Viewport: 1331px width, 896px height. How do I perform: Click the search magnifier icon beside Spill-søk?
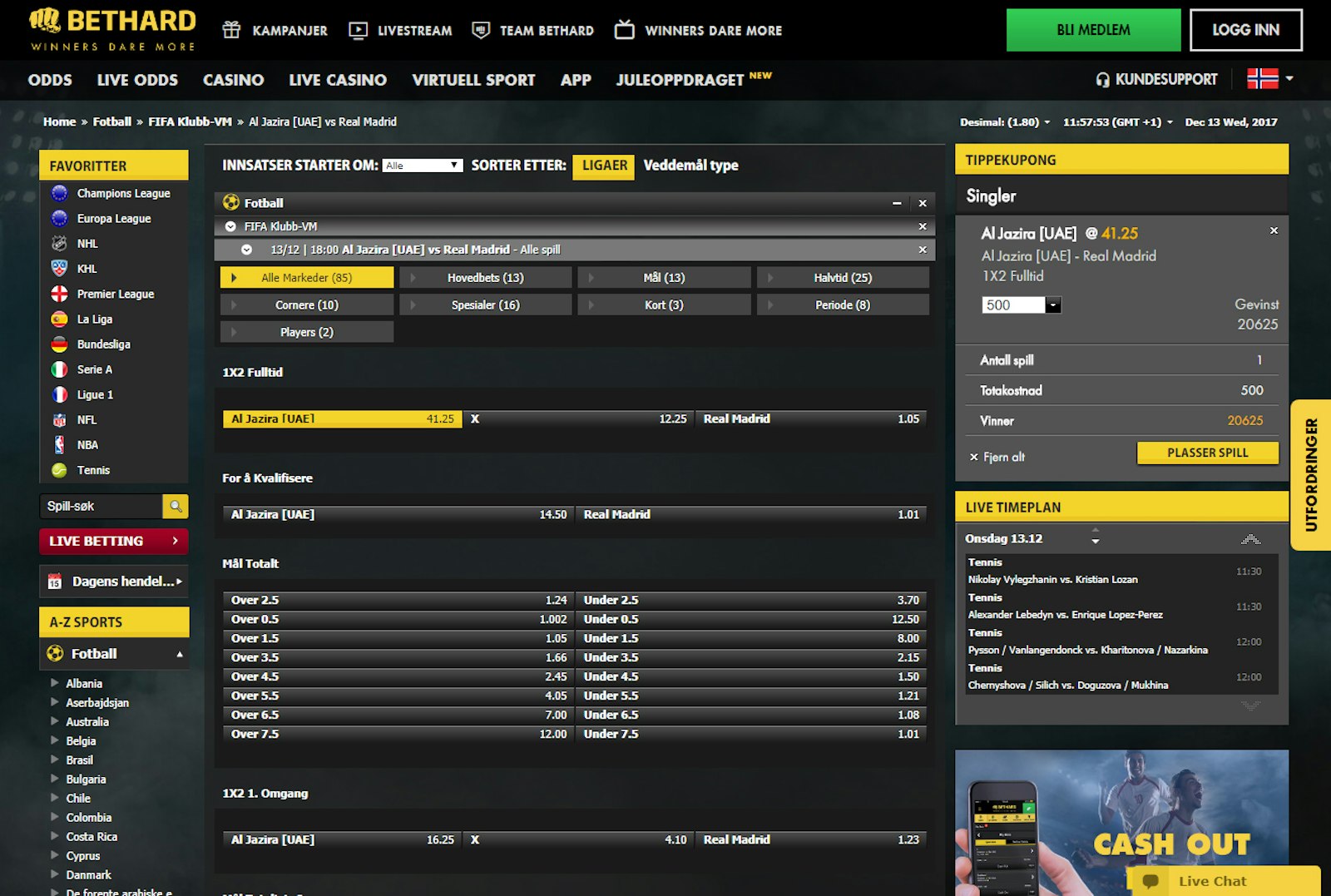176,506
